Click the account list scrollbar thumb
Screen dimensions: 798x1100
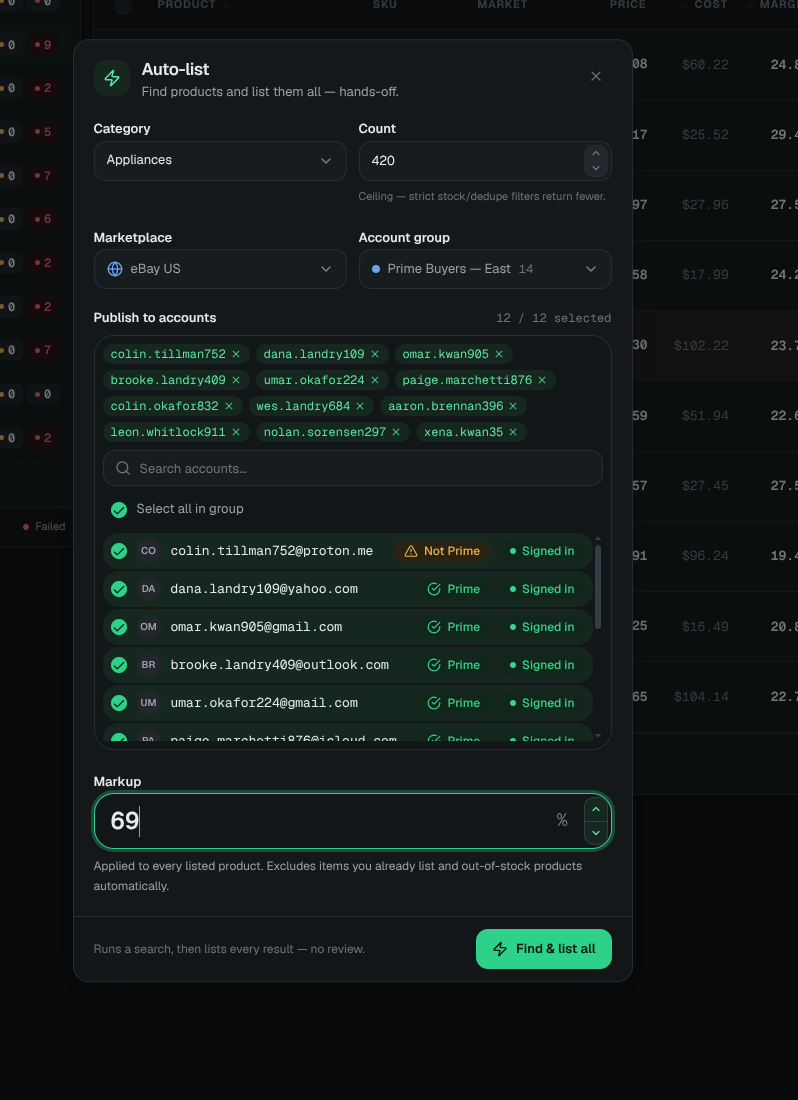point(598,587)
